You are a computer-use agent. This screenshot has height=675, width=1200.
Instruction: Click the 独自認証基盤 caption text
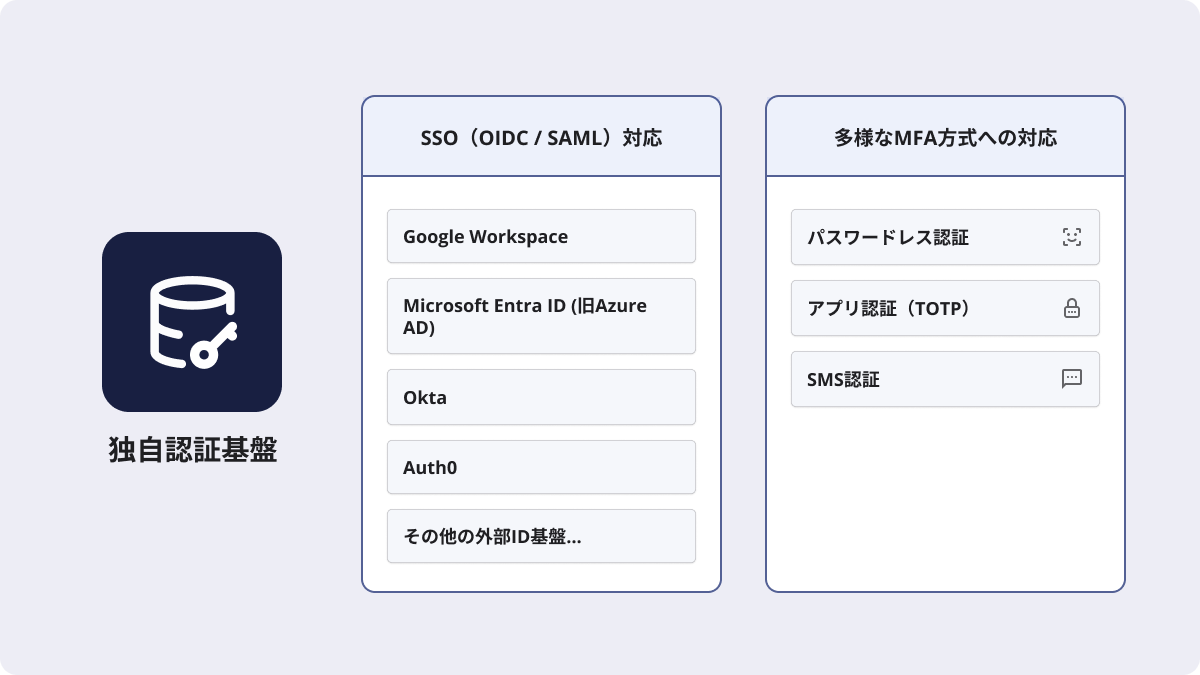192,451
